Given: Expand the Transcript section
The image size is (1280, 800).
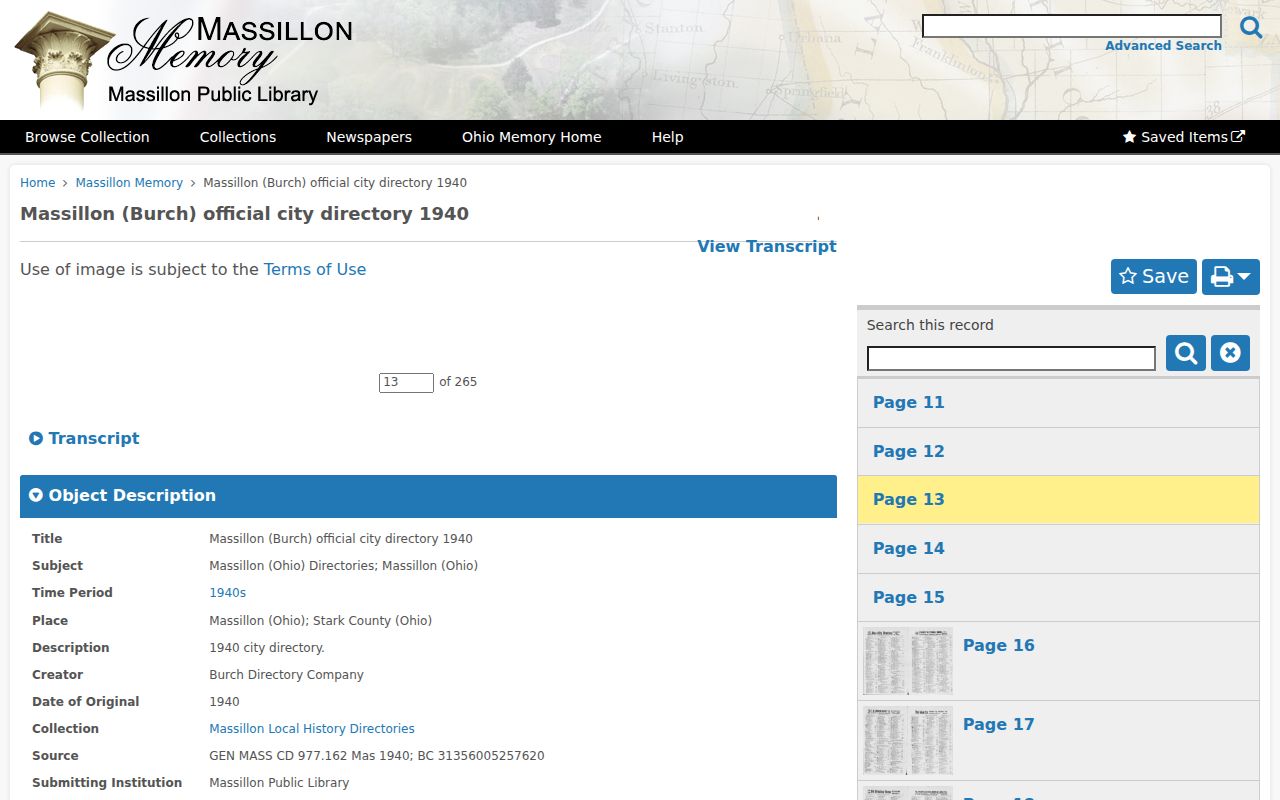Looking at the screenshot, I should pos(84,438).
